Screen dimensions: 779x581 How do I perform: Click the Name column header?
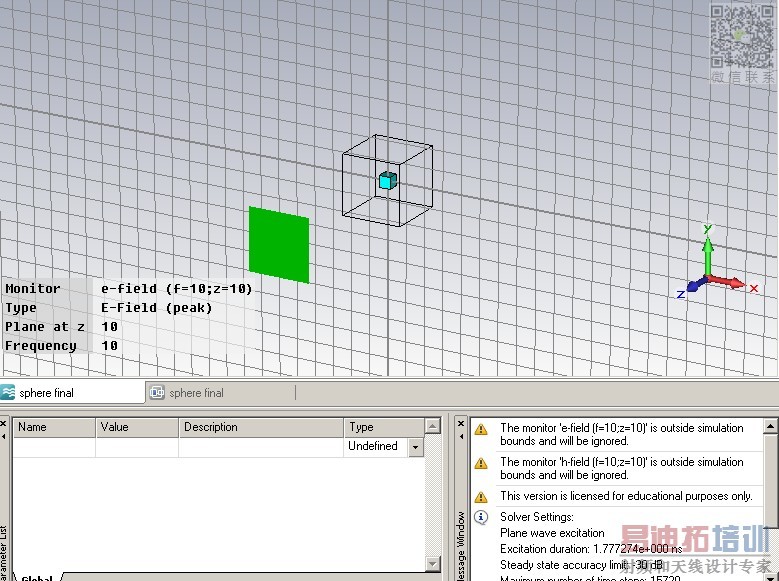coord(54,427)
